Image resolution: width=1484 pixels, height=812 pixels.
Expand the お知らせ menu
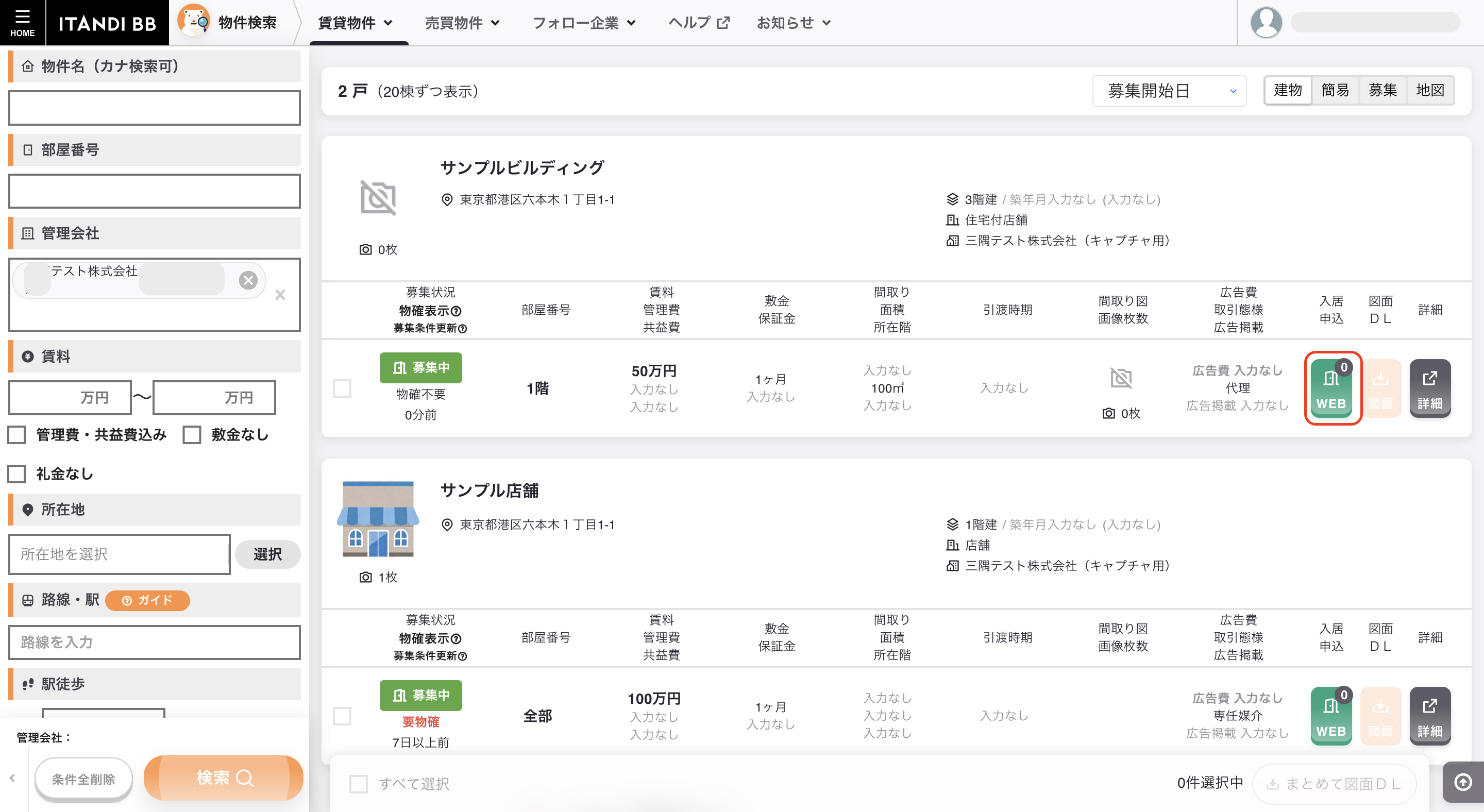[794, 23]
